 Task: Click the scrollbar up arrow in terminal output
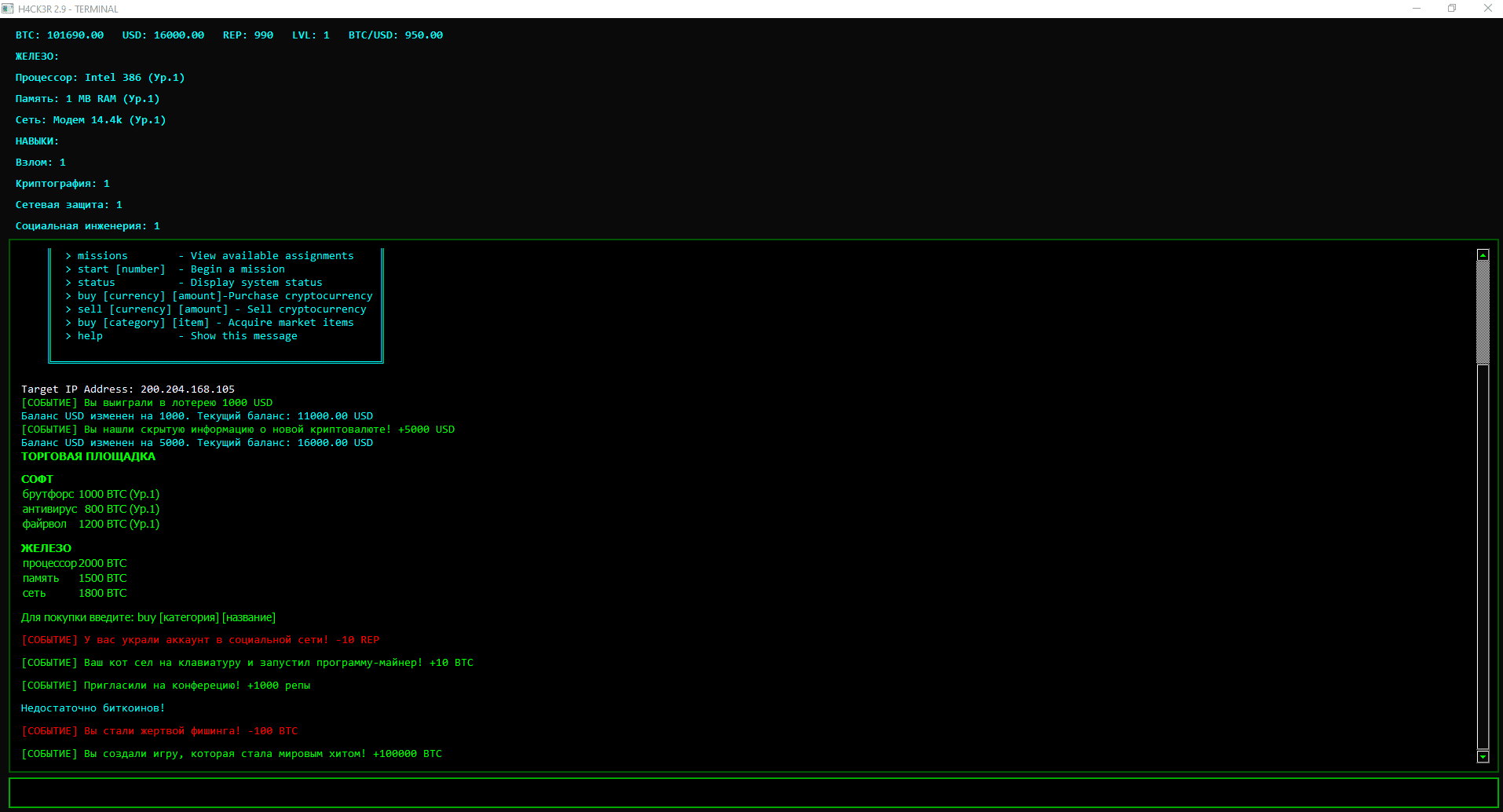pyautogui.click(x=1483, y=255)
